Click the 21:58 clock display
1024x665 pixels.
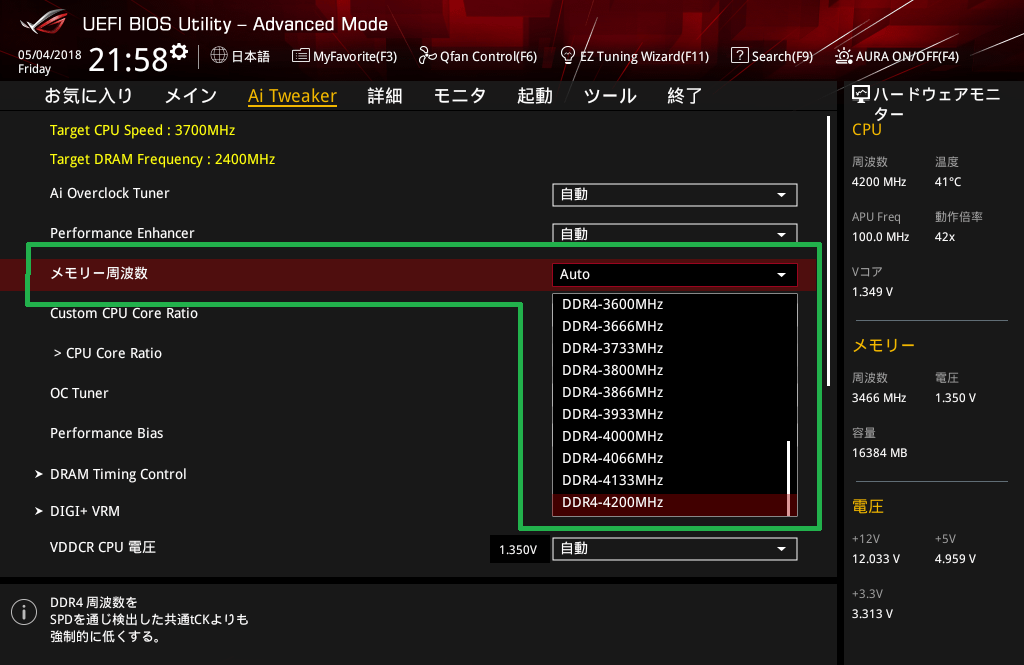pyautogui.click(x=128, y=60)
